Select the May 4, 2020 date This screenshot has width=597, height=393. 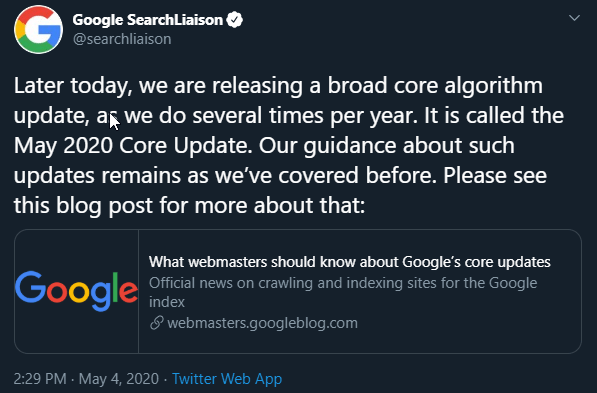click(x=119, y=379)
